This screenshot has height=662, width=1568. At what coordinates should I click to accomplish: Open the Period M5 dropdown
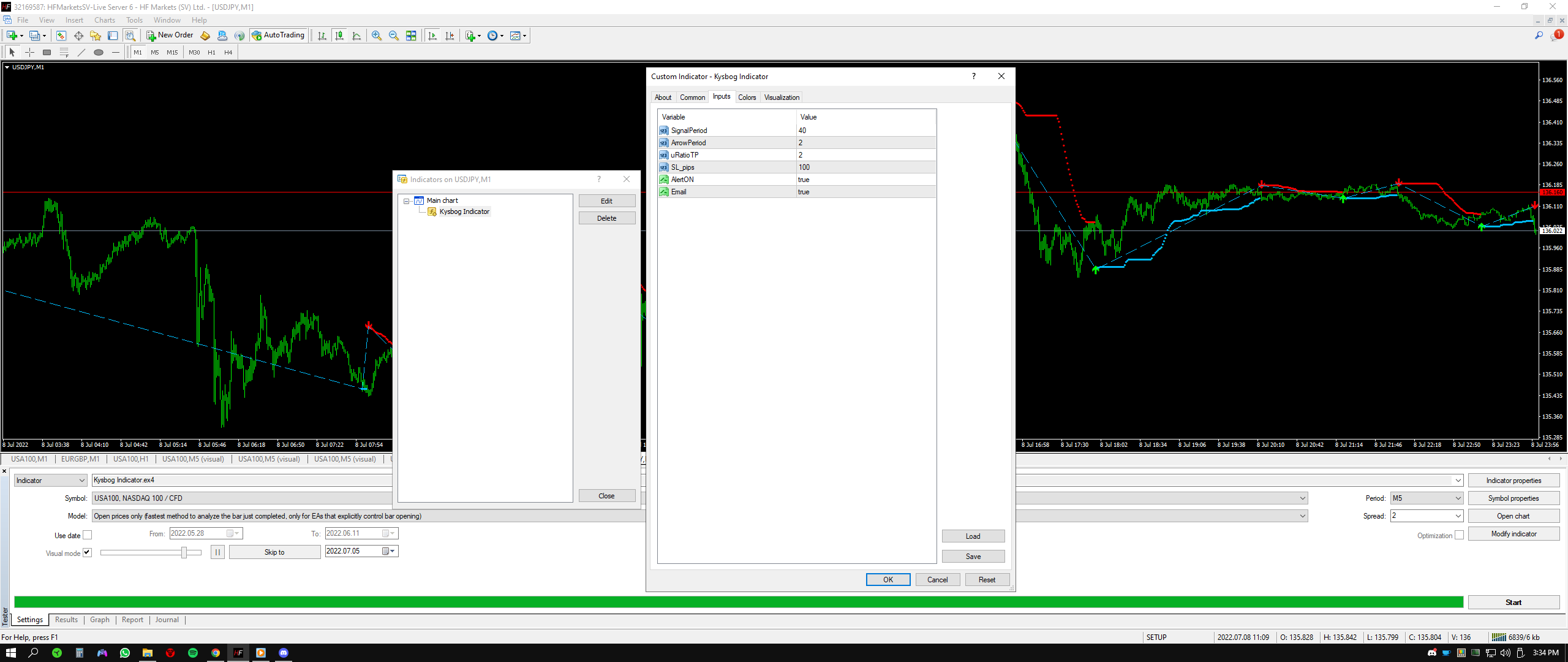click(x=1458, y=498)
